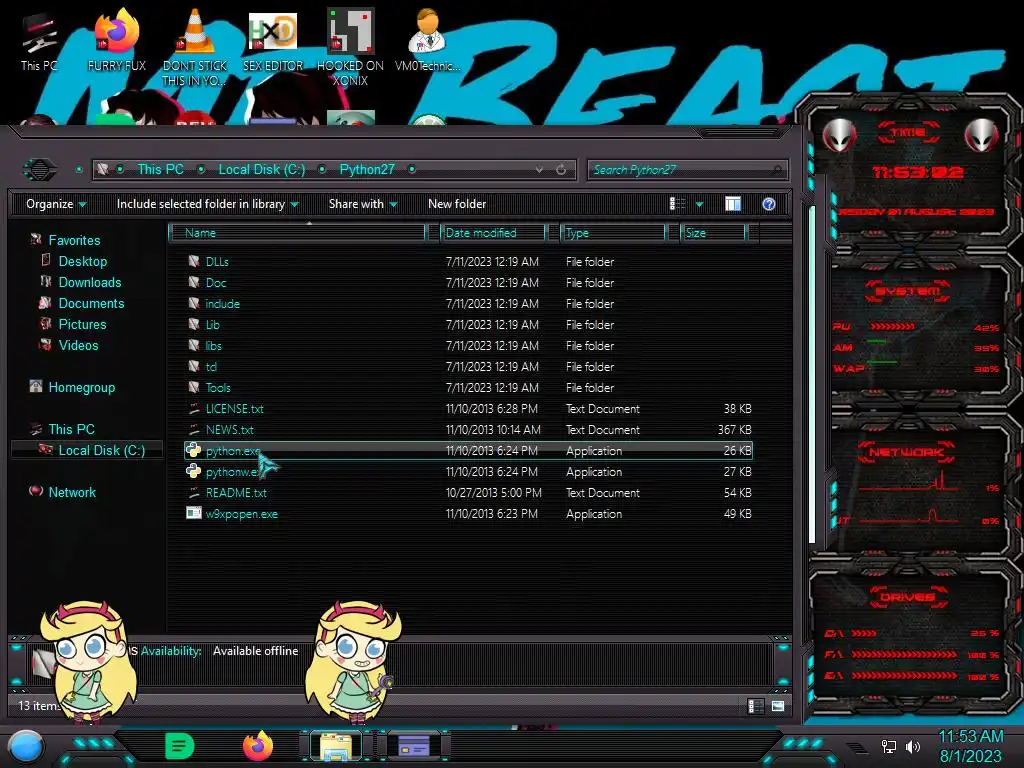Click Local Disk (C:) in address breadcrumb
This screenshot has width=1024, height=768.
coord(261,170)
